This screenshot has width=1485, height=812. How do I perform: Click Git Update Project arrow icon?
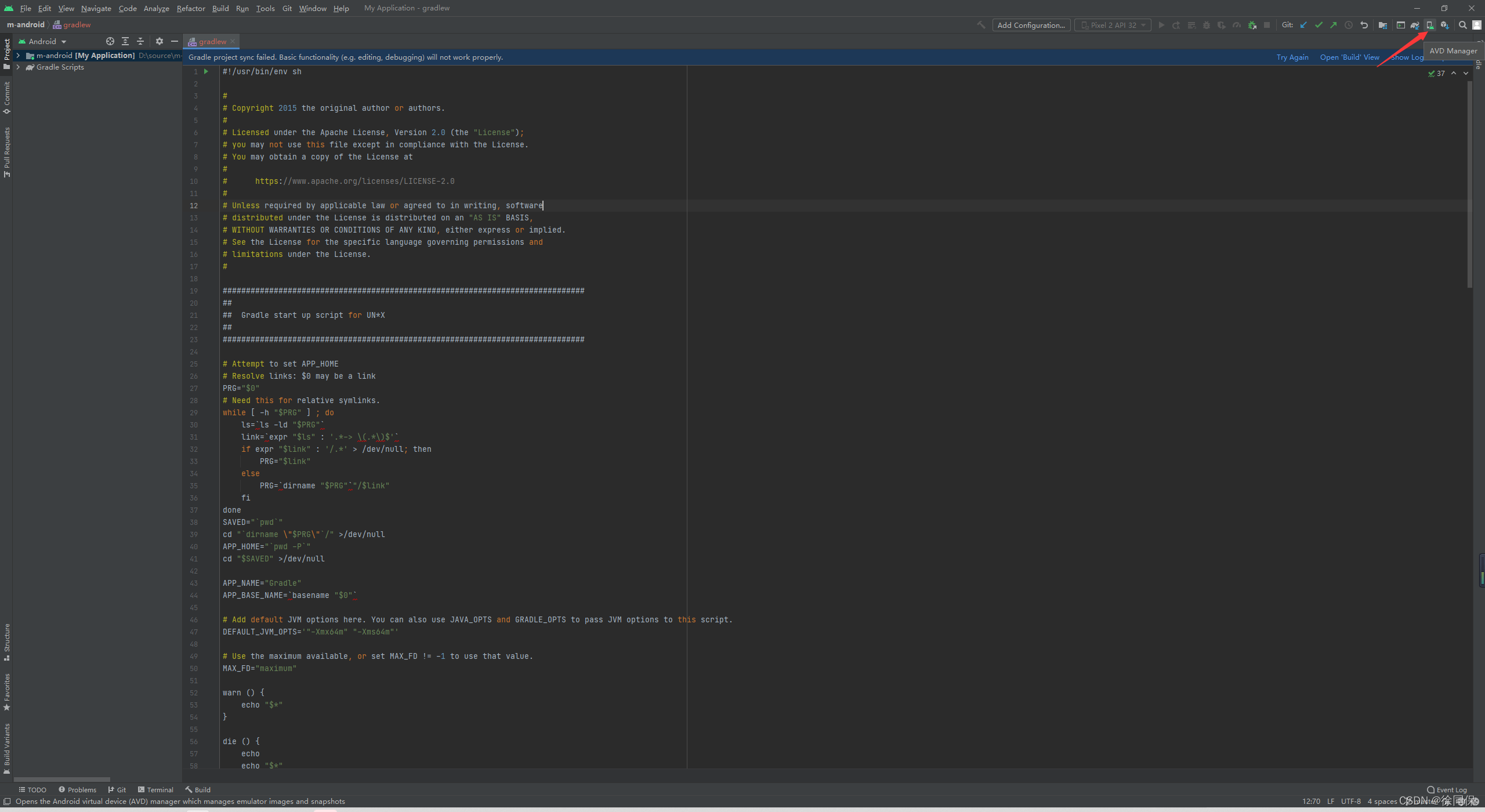click(x=1303, y=25)
